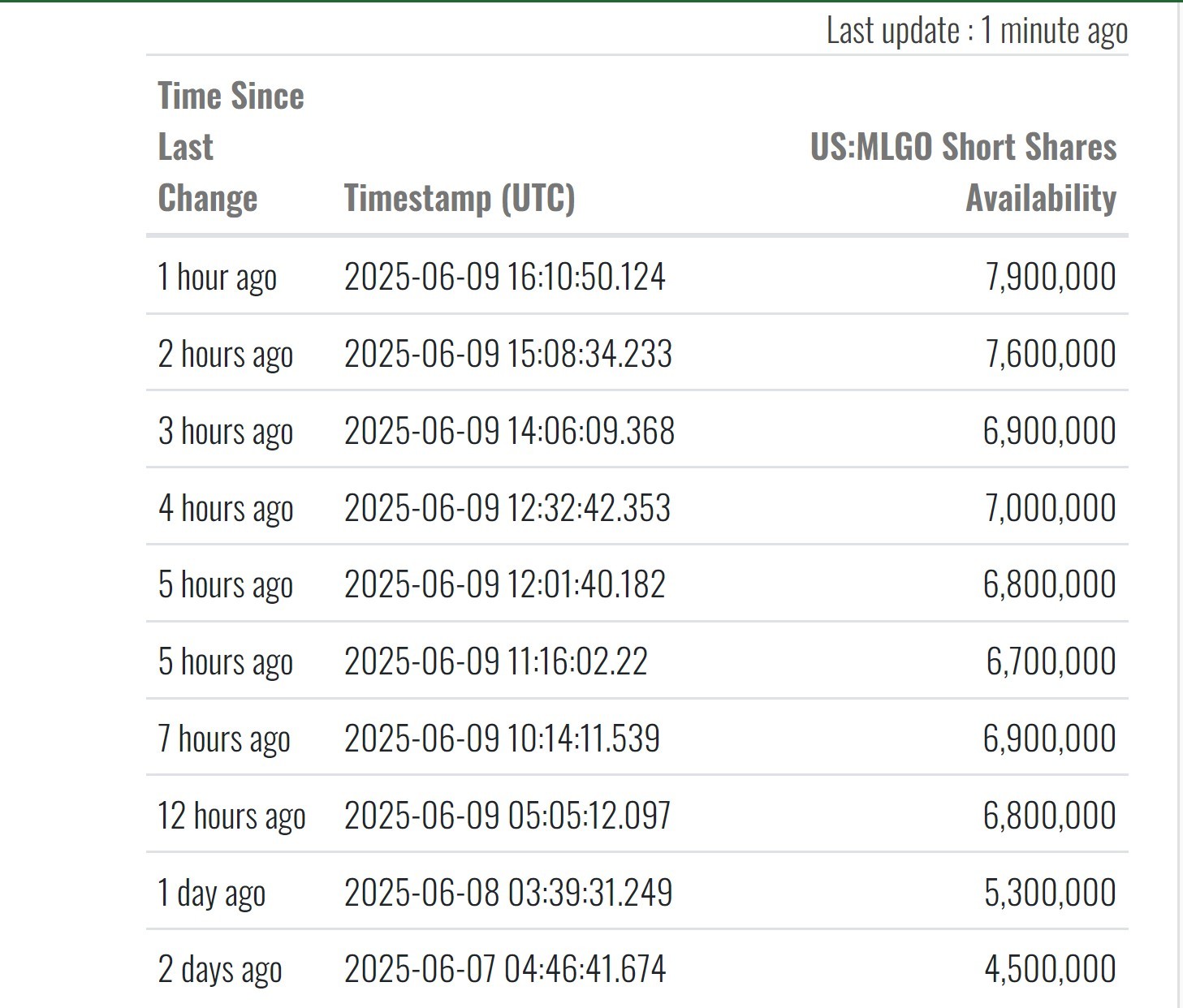Select the 7,600,000 availability value

(1051, 354)
